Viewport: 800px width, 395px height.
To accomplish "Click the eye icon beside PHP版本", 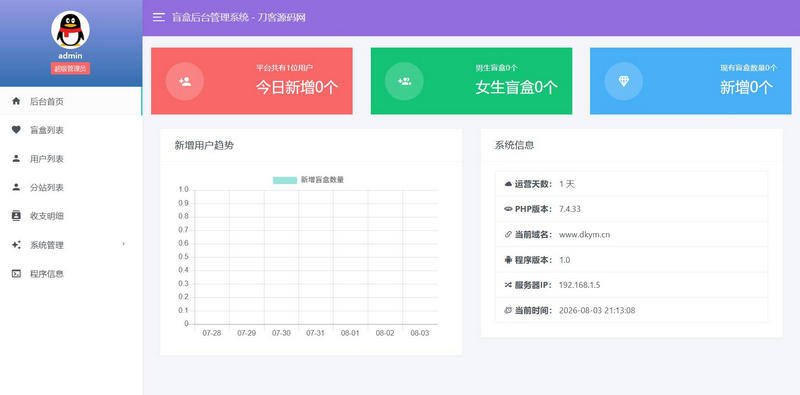I will 508,209.
